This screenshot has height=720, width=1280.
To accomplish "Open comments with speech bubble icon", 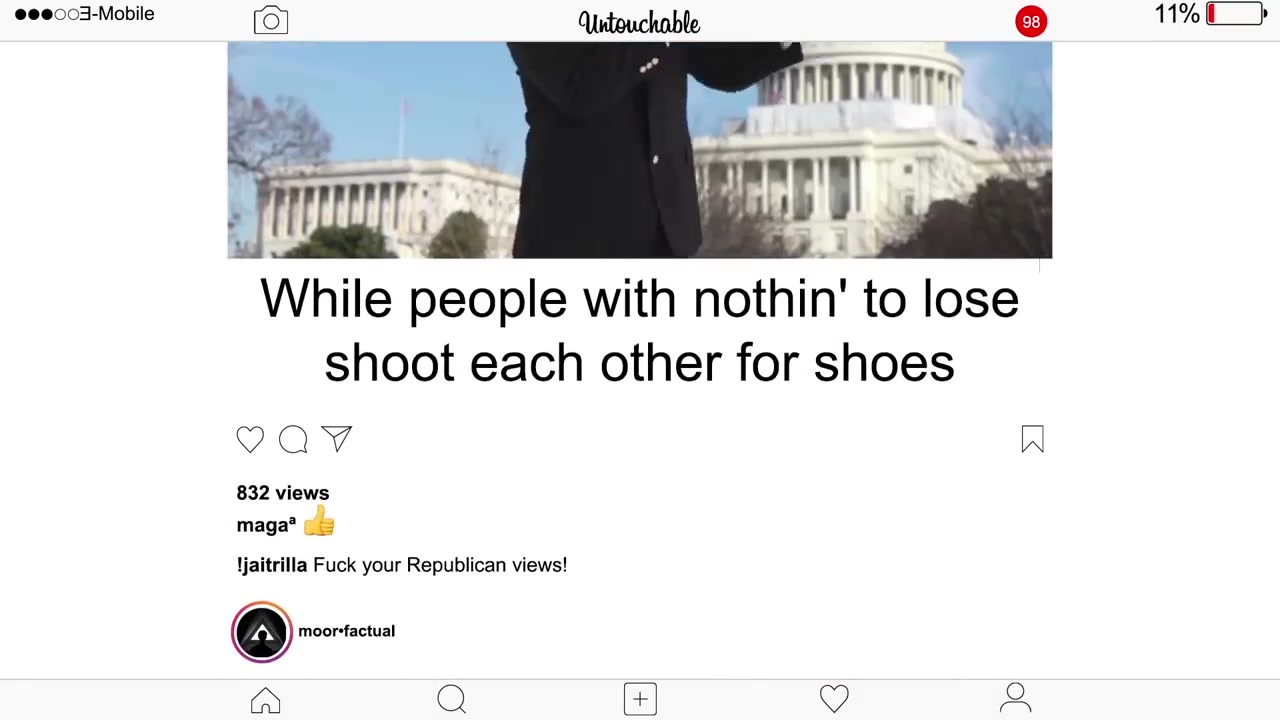I will pyautogui.click(x=293, y=439).
